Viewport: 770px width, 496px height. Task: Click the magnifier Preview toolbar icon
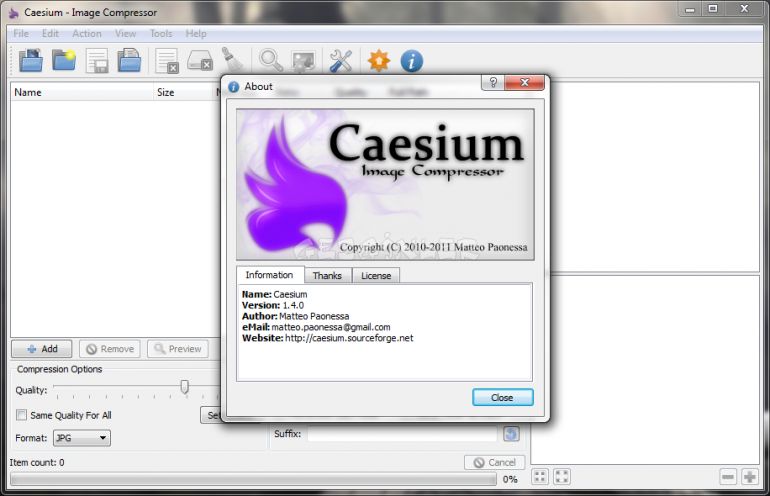click(x=271, y=61)
